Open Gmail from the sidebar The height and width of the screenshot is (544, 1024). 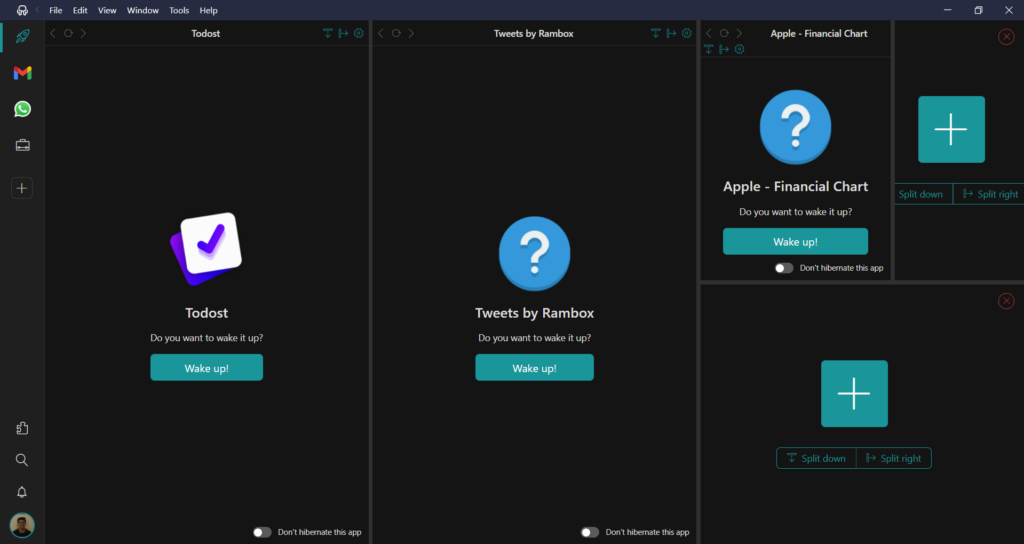22,72
